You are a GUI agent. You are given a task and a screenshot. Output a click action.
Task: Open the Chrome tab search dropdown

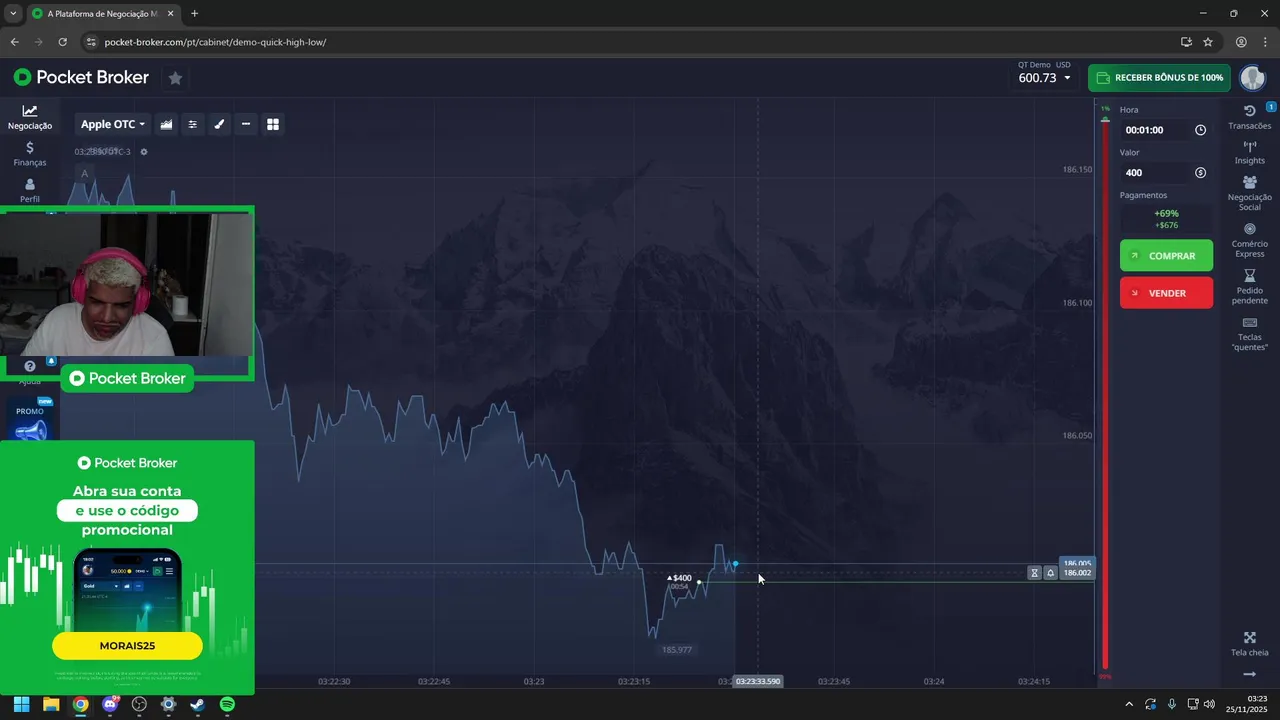[13, 14]
